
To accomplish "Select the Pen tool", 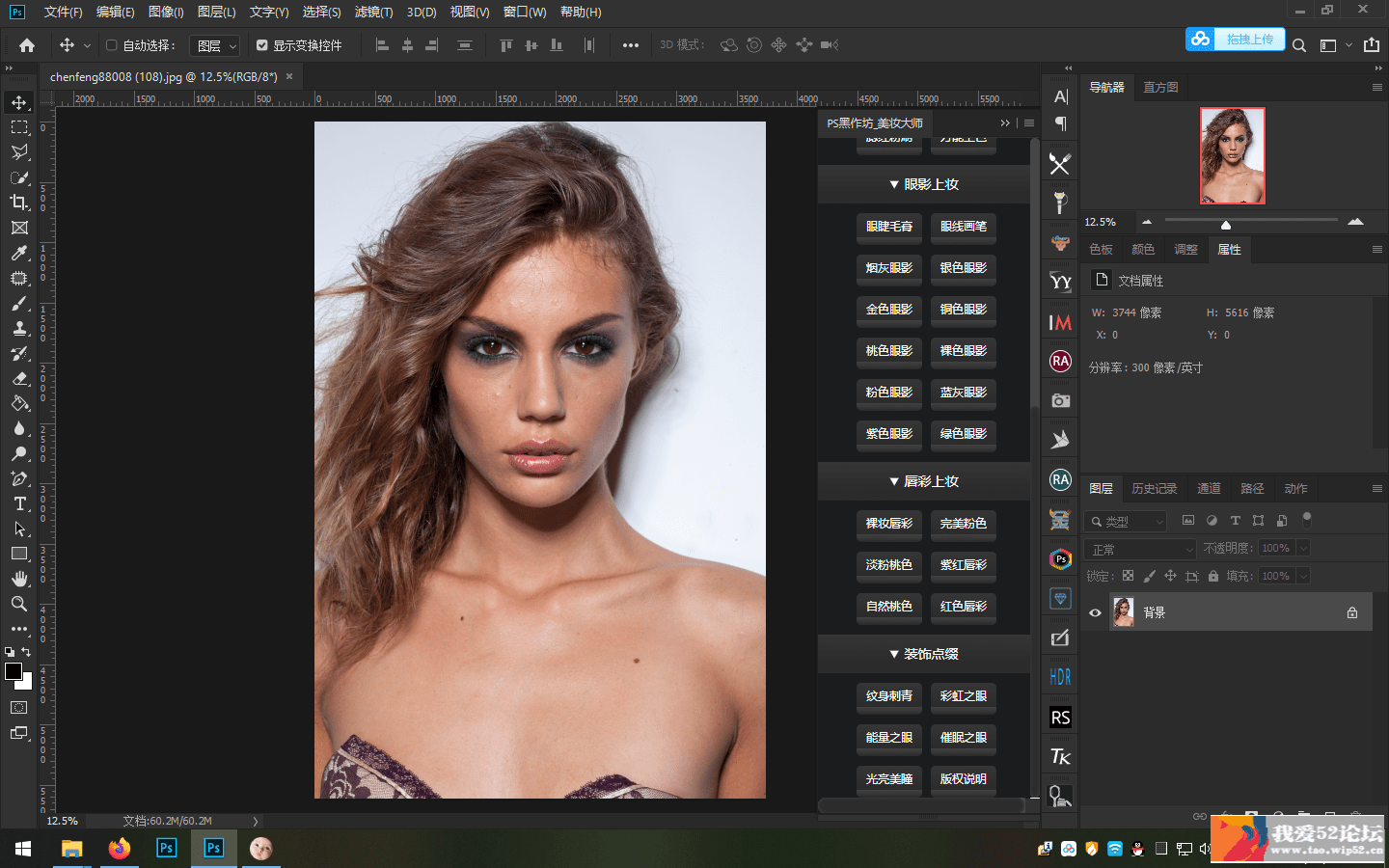I will (x=19, y=478).
